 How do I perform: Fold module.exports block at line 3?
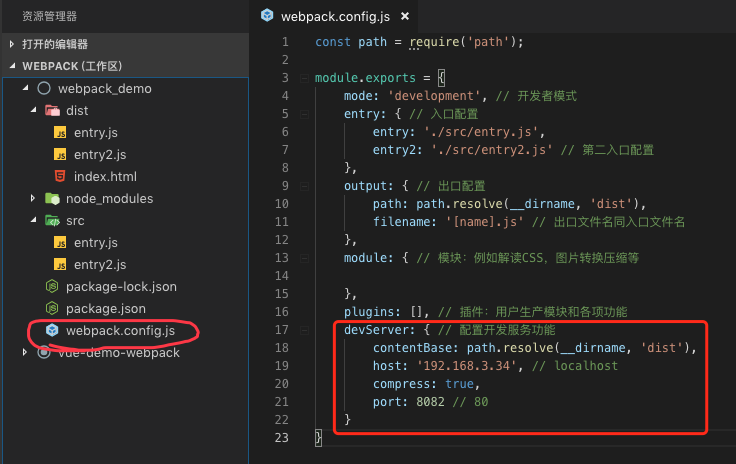304,78
